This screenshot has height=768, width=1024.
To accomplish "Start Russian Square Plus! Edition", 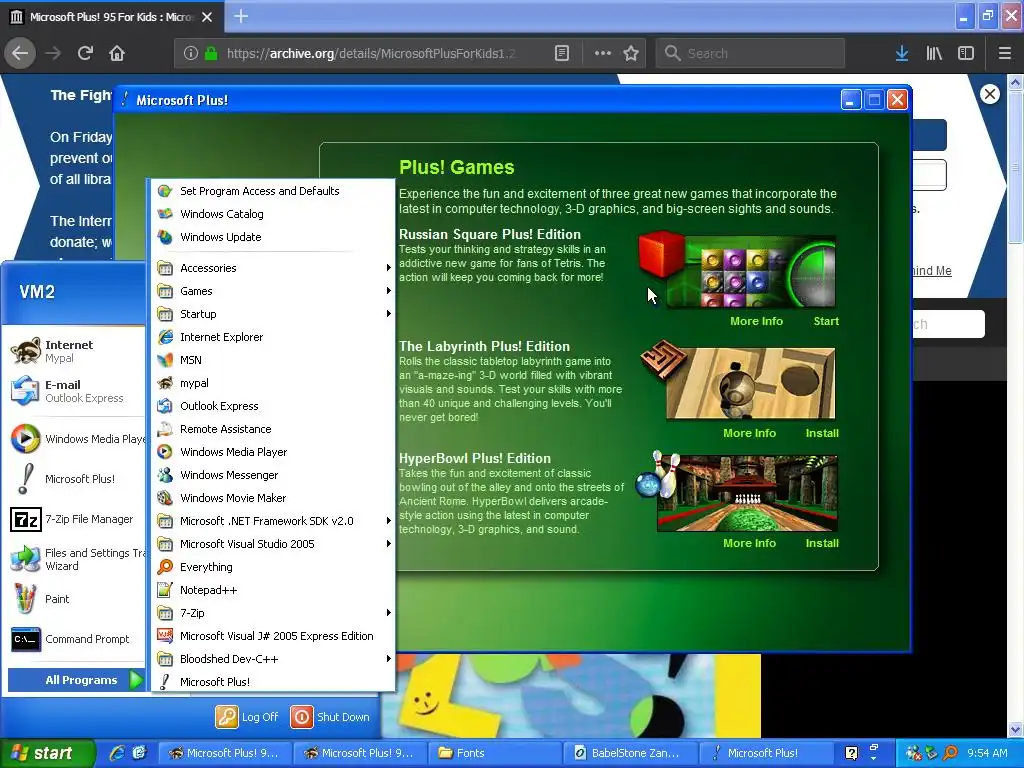I will click(x=826, y=321).
